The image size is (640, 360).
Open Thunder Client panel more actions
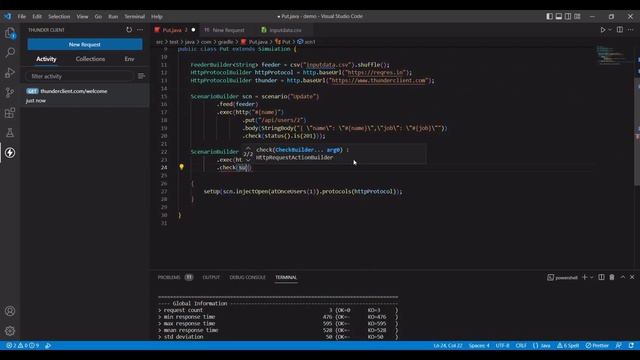pyautogui.click(x=140, y=30)
